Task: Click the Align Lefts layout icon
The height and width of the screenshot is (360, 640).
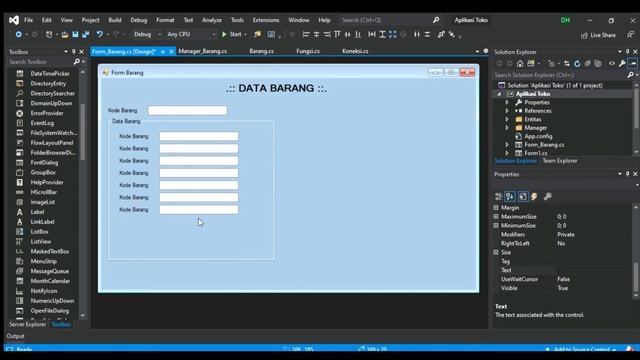Action: click(306, 35)
